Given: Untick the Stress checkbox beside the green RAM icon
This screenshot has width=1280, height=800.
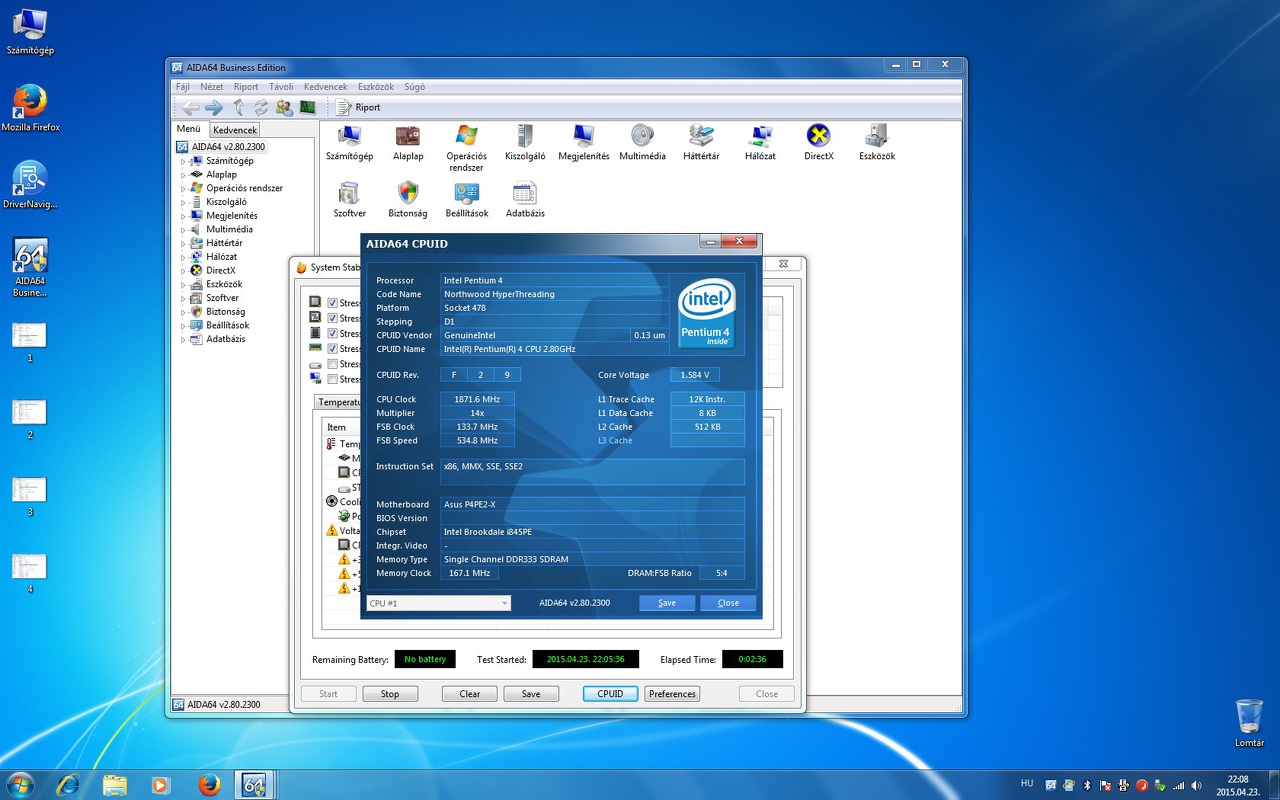Looking at the screenshot, I should tap(333, 349).
